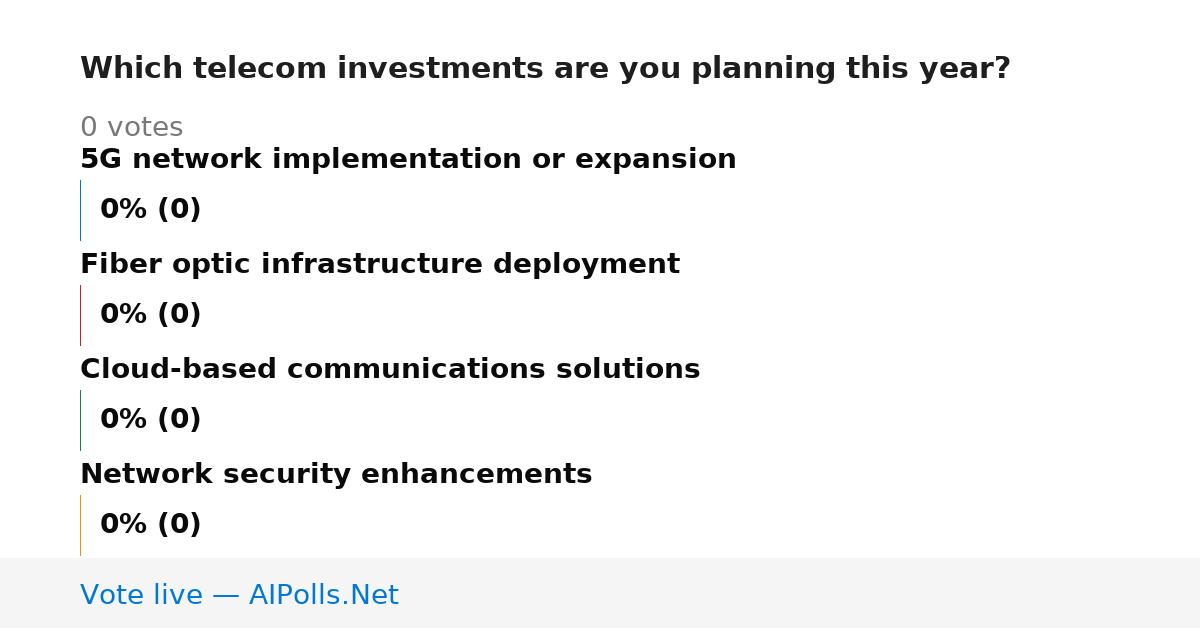1200x628 pixels.
Task: Select the Fiber optic infrastructure deployment option
Action: click(380, 265)
